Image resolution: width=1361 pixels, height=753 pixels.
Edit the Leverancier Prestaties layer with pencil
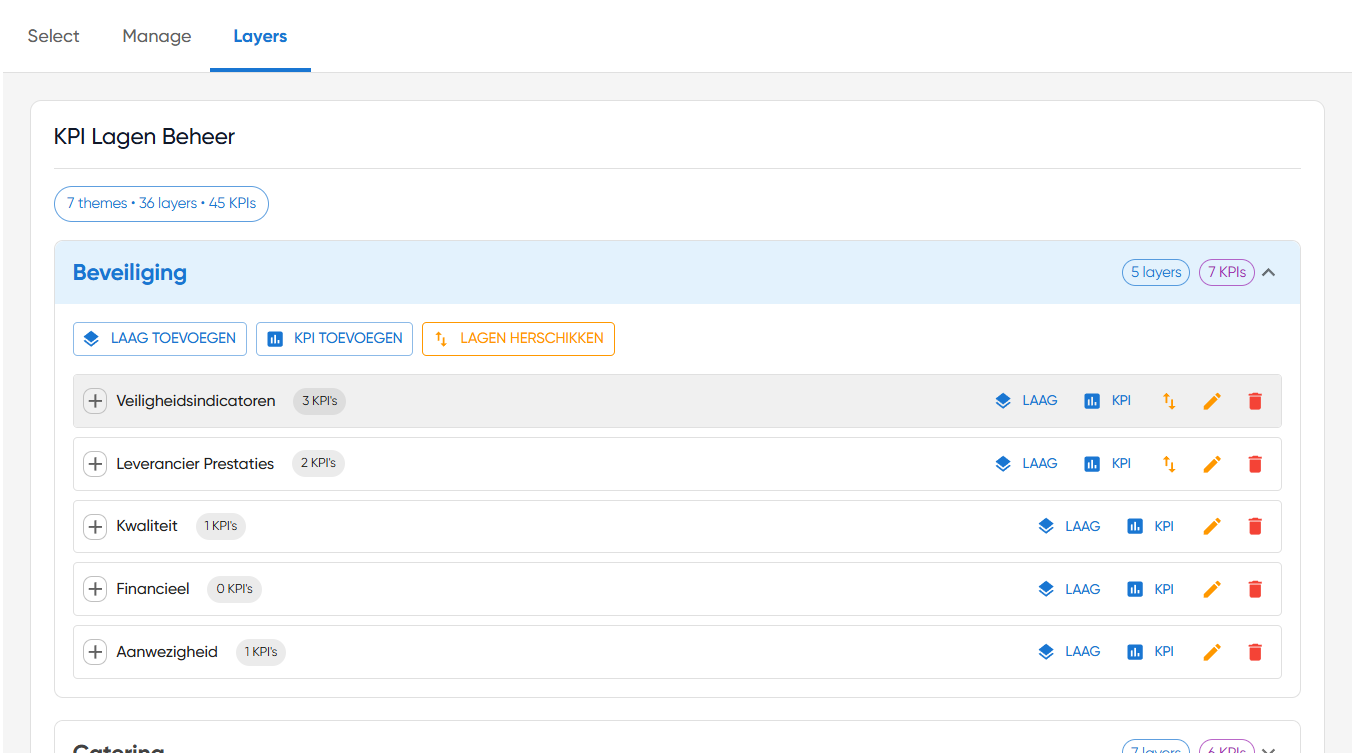tap(1212, 464)
